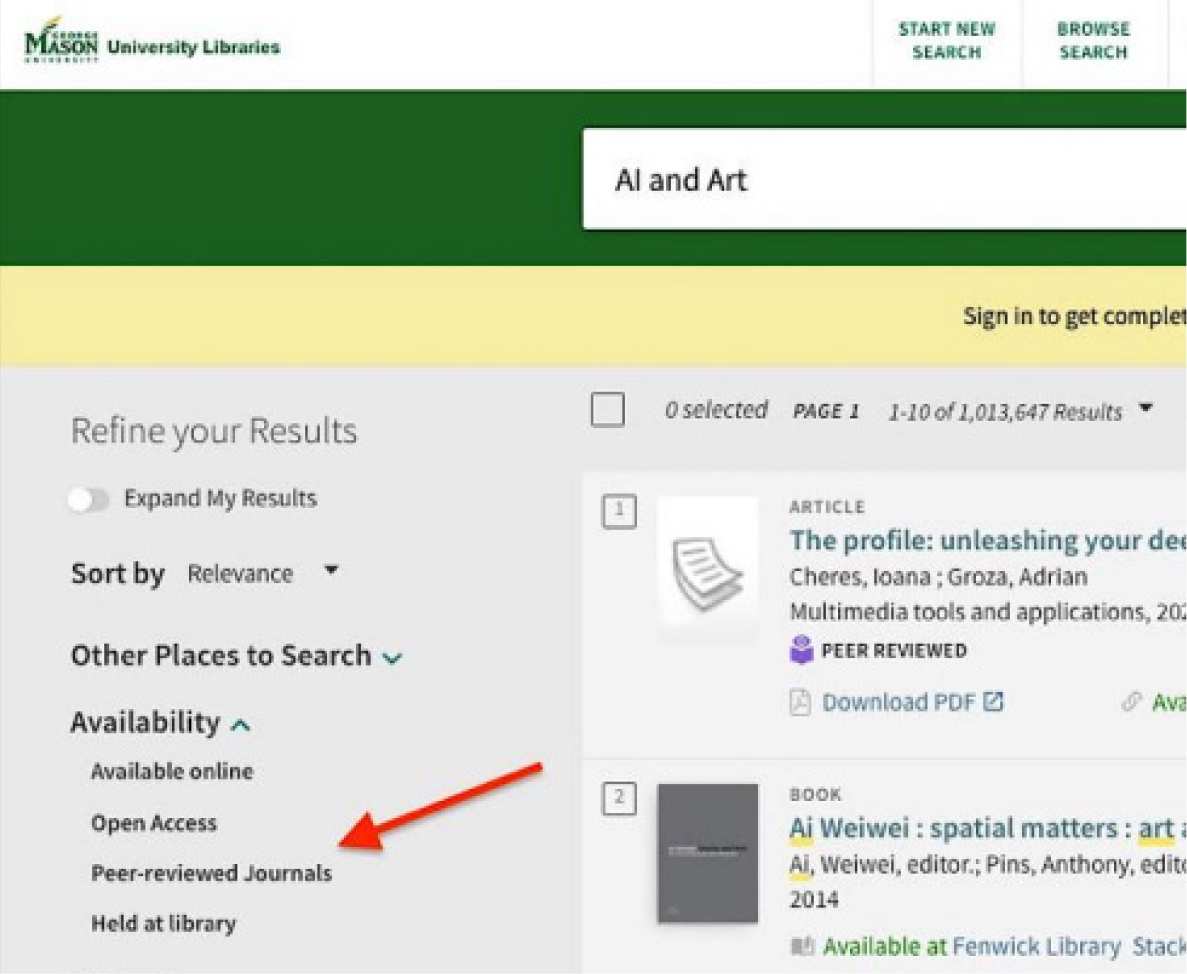Click the PDF file icon beside Download PDF

pos(800,702)
